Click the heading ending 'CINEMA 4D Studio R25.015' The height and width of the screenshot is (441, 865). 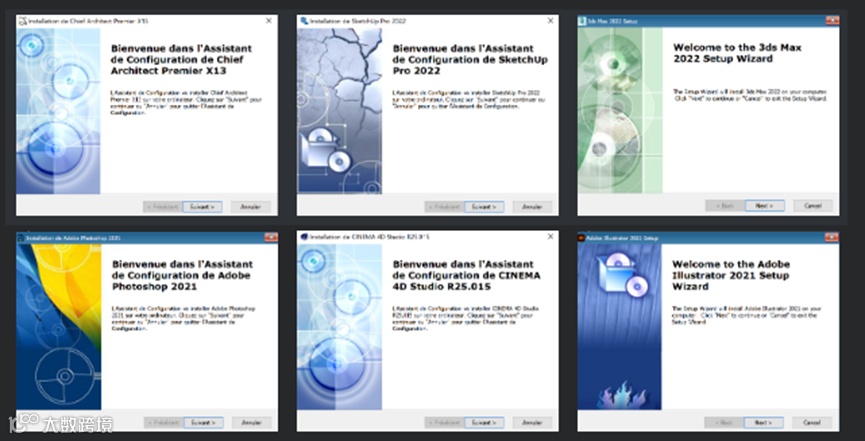click(x=467, y=275)
